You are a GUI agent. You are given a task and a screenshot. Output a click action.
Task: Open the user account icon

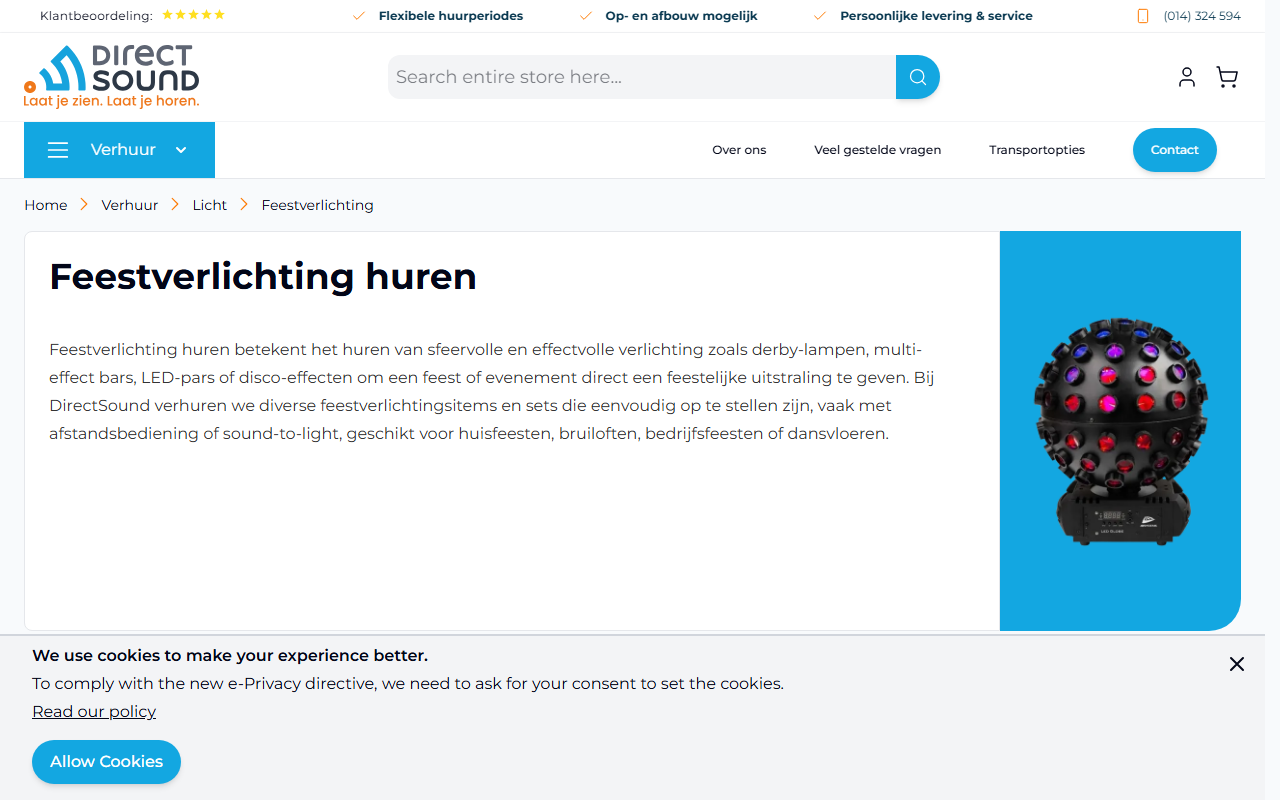tap(1187, 77)
